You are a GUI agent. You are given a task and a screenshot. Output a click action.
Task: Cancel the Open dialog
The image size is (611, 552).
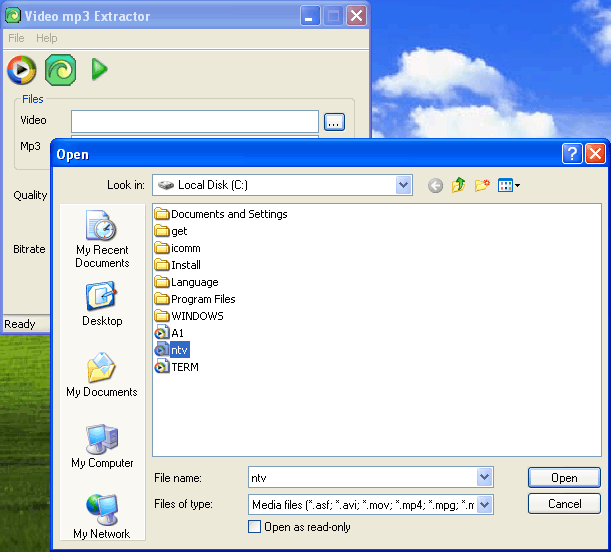coord(564,504)
